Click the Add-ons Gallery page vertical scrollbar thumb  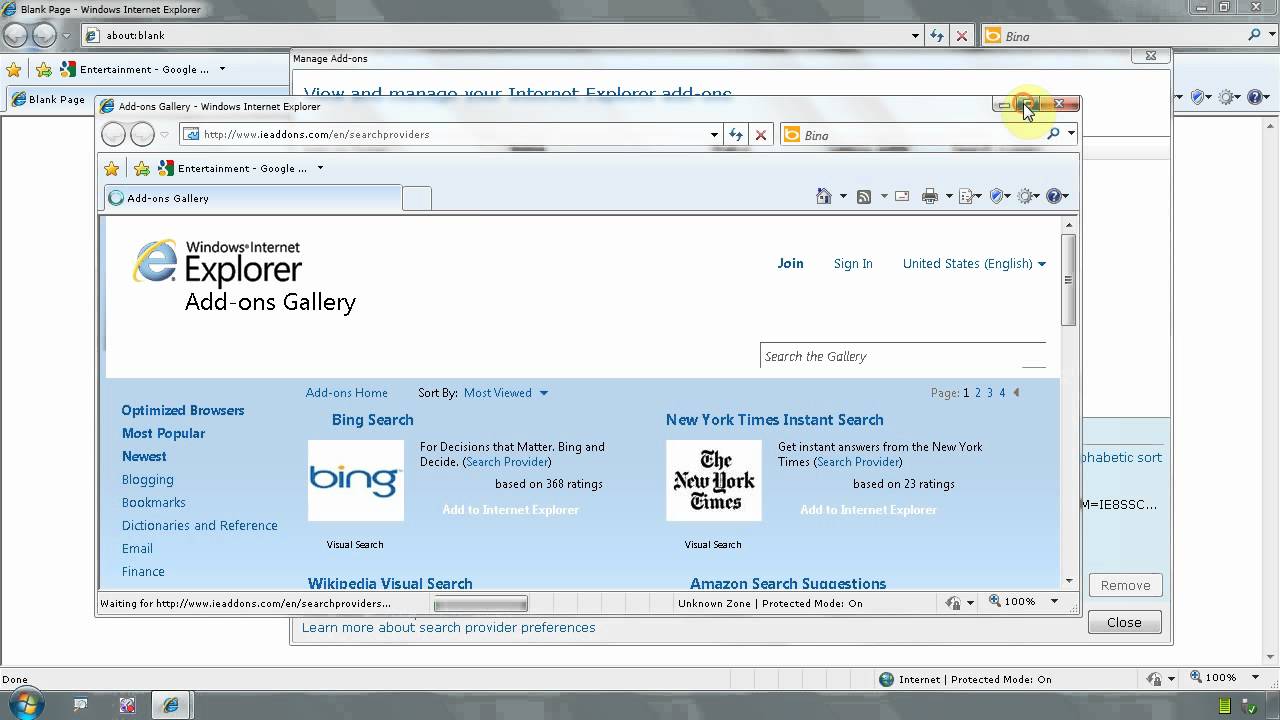pos(1068,280)
